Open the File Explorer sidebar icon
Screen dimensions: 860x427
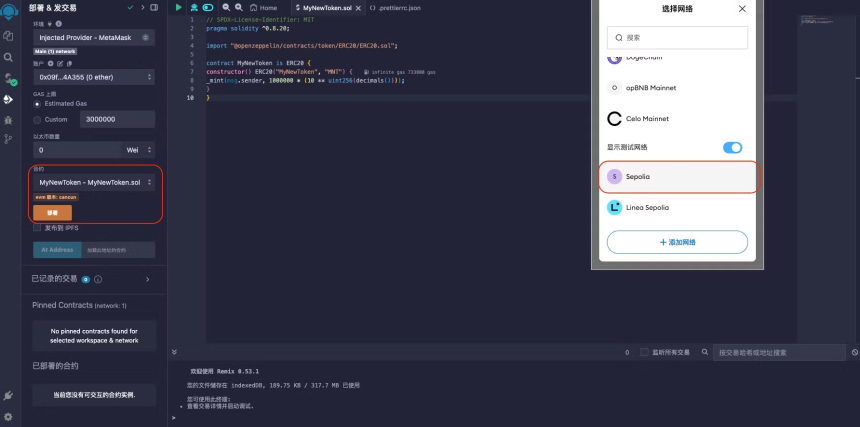pyautogui.click(x=8, y=36)
